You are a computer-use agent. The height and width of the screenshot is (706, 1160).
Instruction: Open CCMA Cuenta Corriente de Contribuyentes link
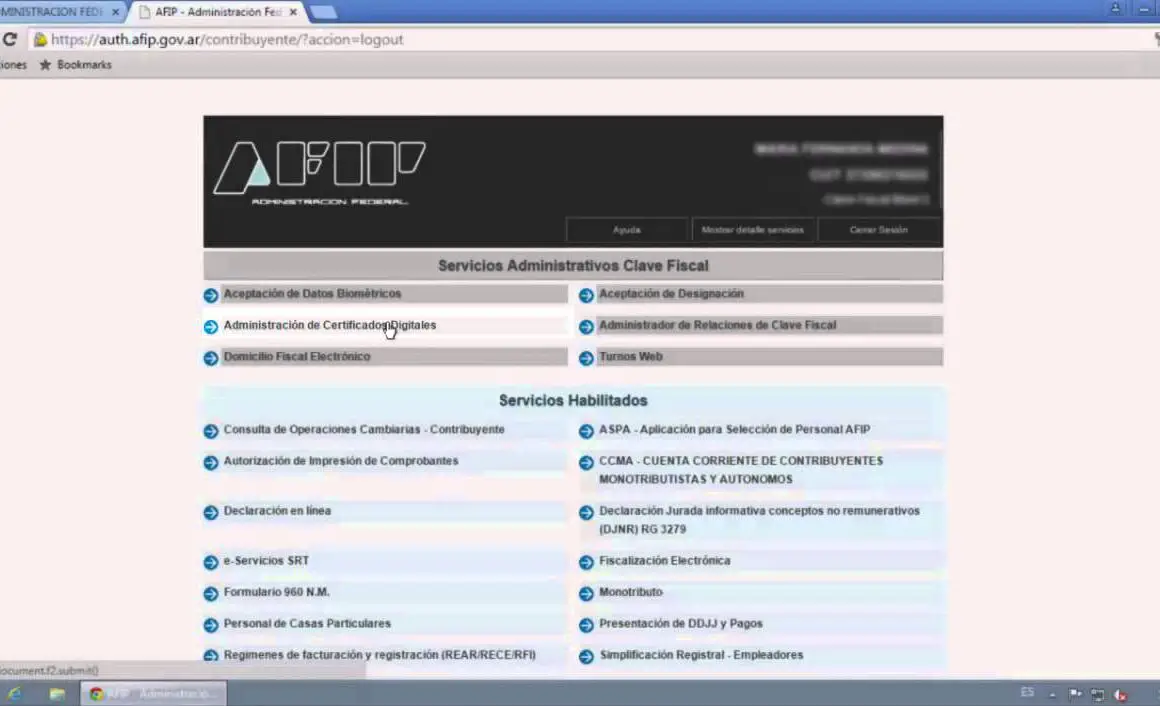coord(741,470)
